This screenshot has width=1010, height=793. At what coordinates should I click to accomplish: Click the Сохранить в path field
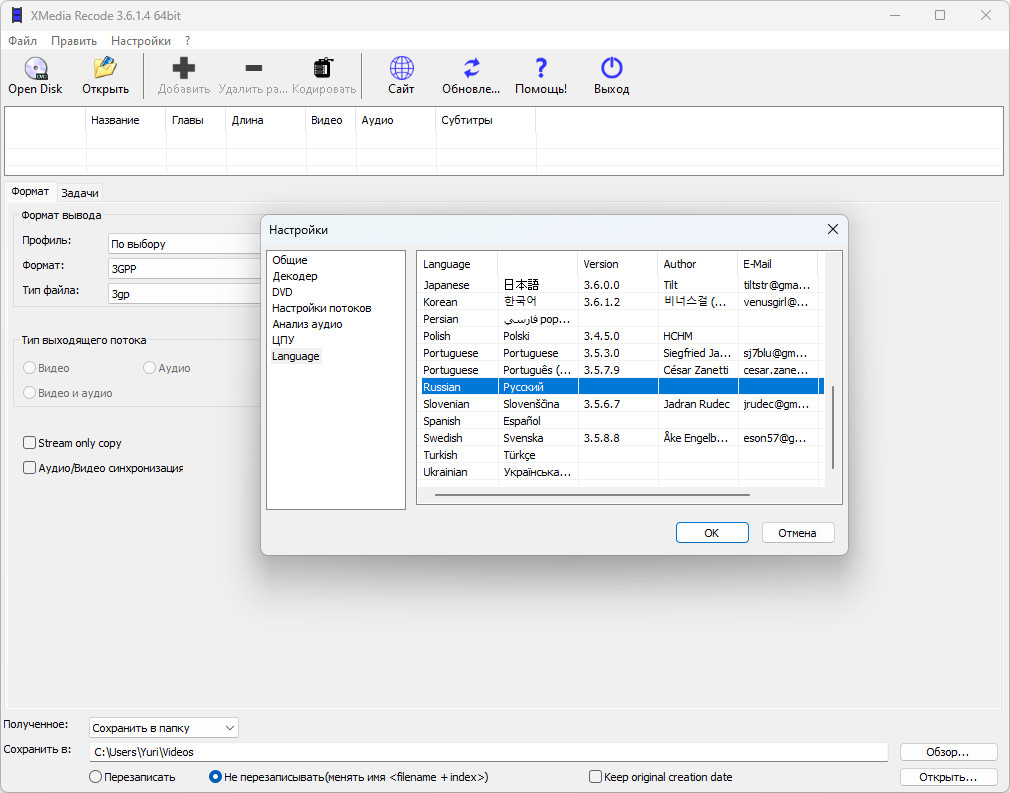(488, 752)
